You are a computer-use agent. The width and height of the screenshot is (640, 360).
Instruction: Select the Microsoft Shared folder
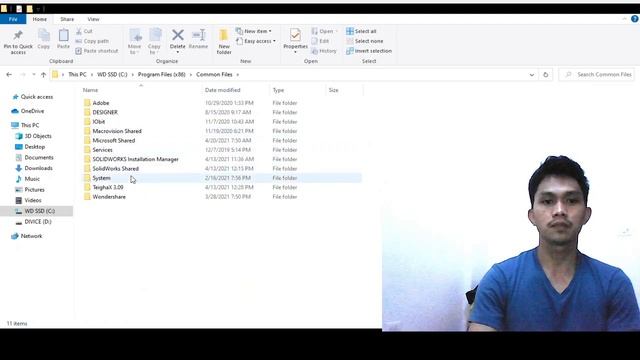113,140
